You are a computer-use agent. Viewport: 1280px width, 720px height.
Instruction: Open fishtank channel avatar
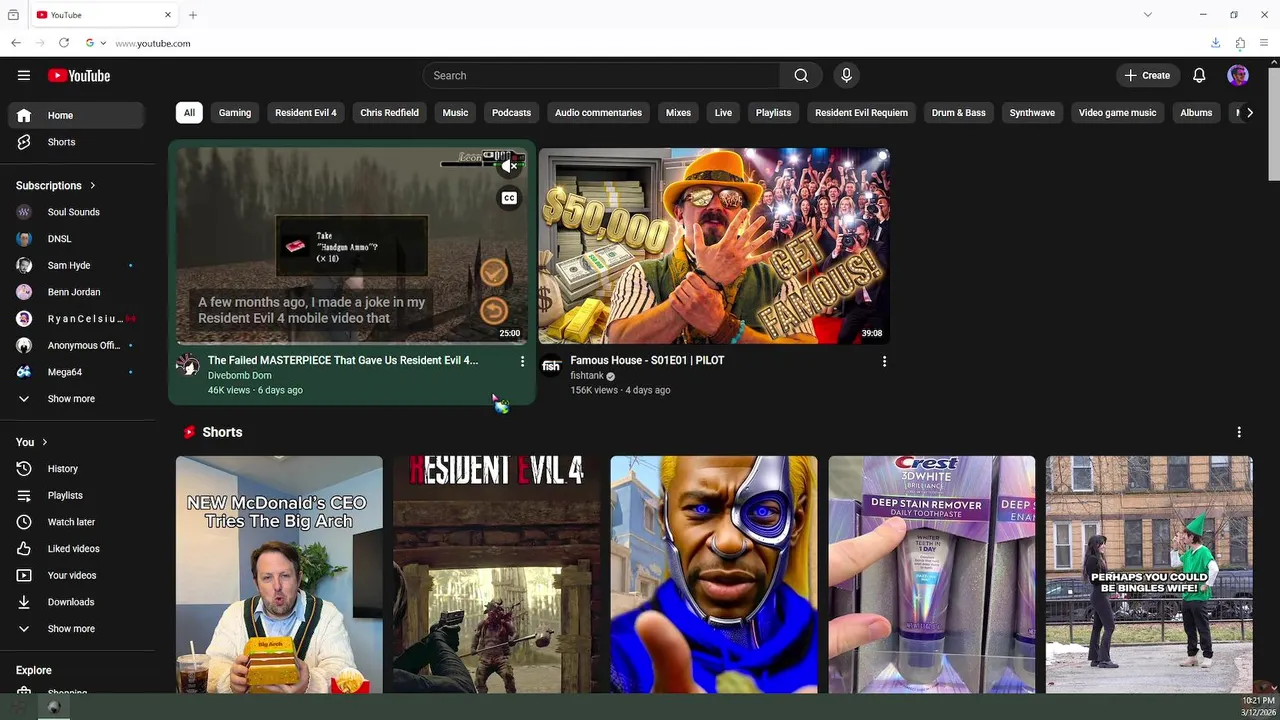[551, 365]
